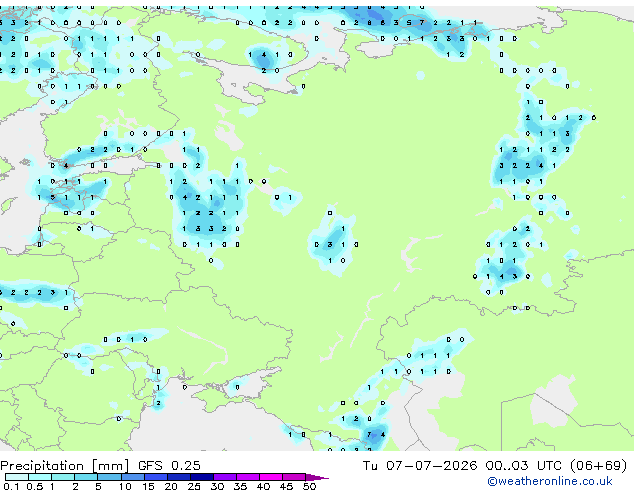Screen dimensions: 634x490
Task: Click the 0.5–1 mm legend color box
Action: 40,477
